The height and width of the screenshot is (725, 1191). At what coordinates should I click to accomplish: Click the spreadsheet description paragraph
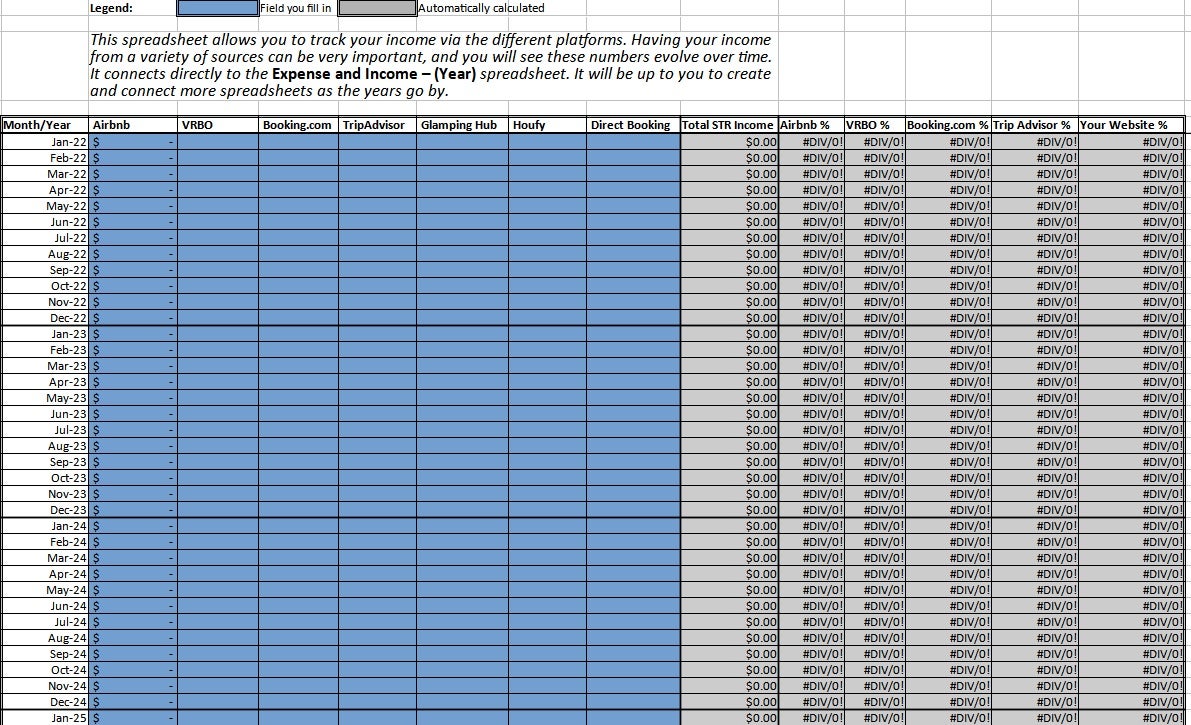click(431, 65)
